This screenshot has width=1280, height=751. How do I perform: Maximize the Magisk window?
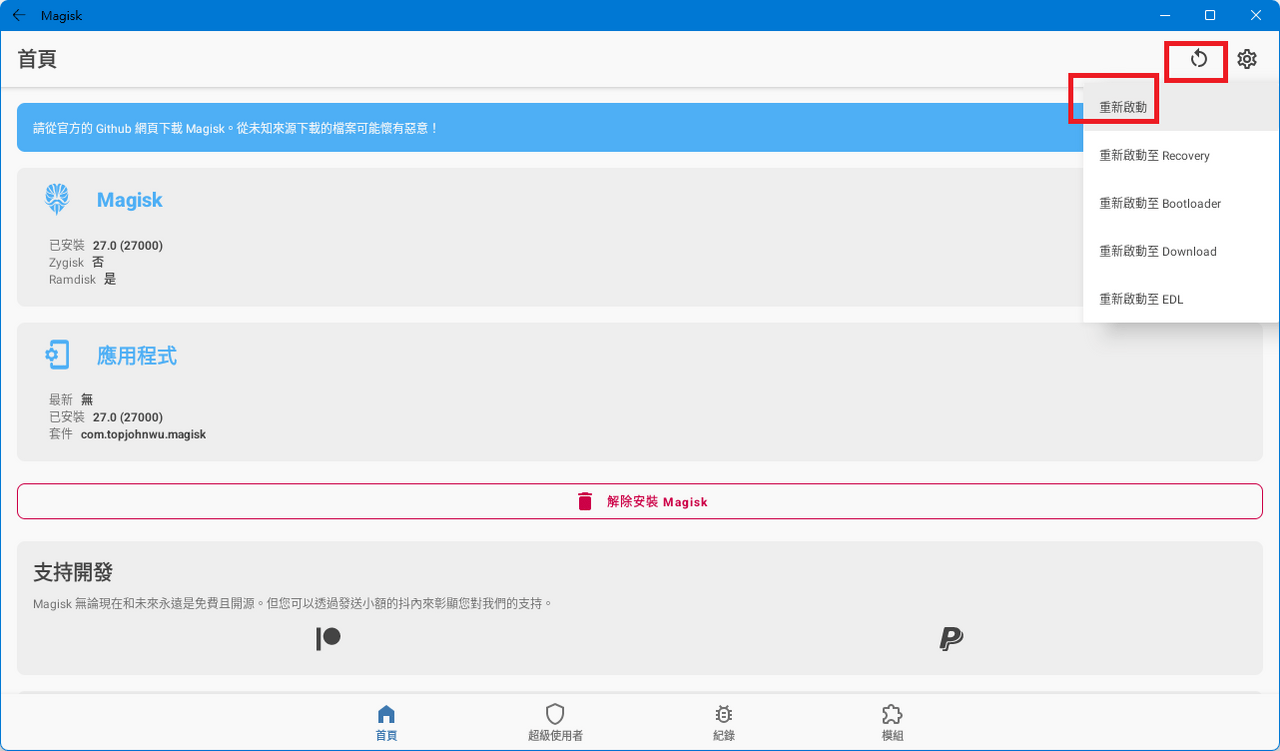point(1210,15)
